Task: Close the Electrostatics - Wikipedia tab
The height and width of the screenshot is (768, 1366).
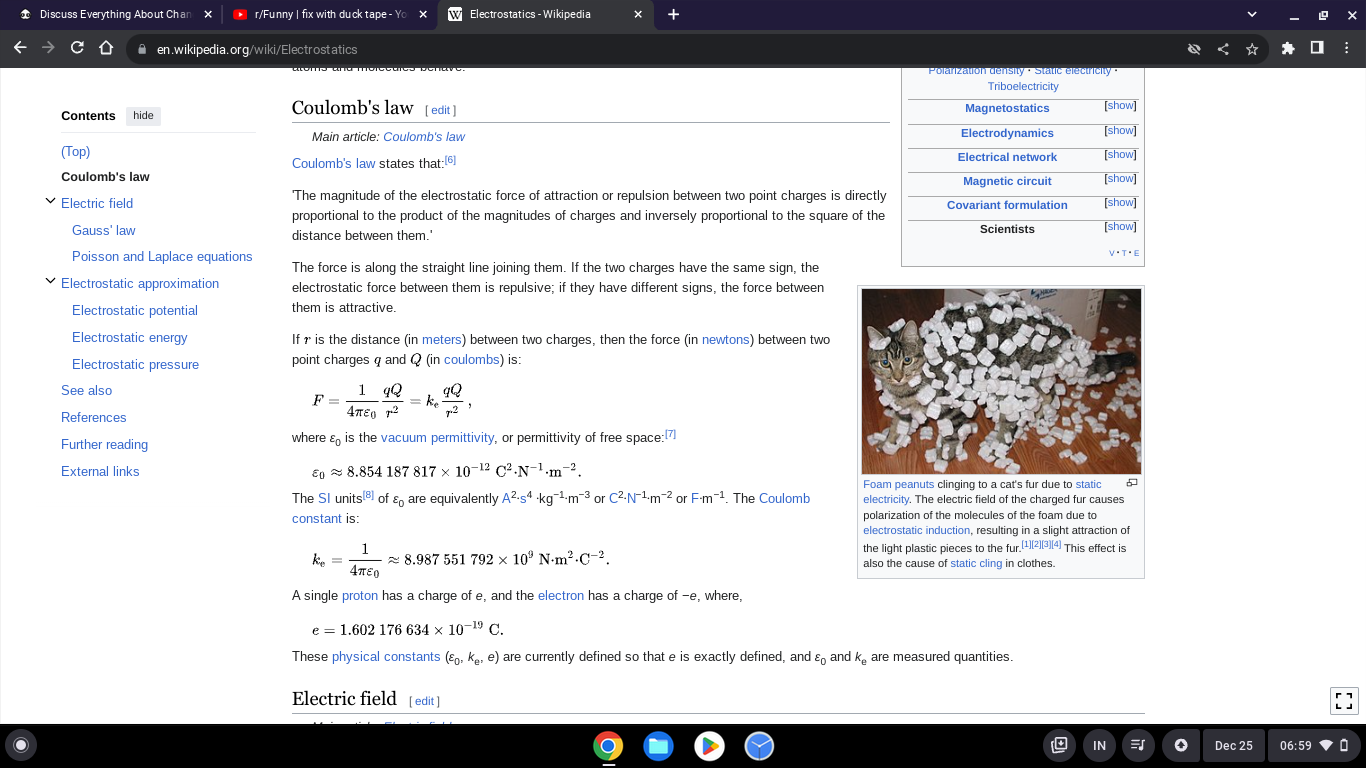Action: pos(638,14)
